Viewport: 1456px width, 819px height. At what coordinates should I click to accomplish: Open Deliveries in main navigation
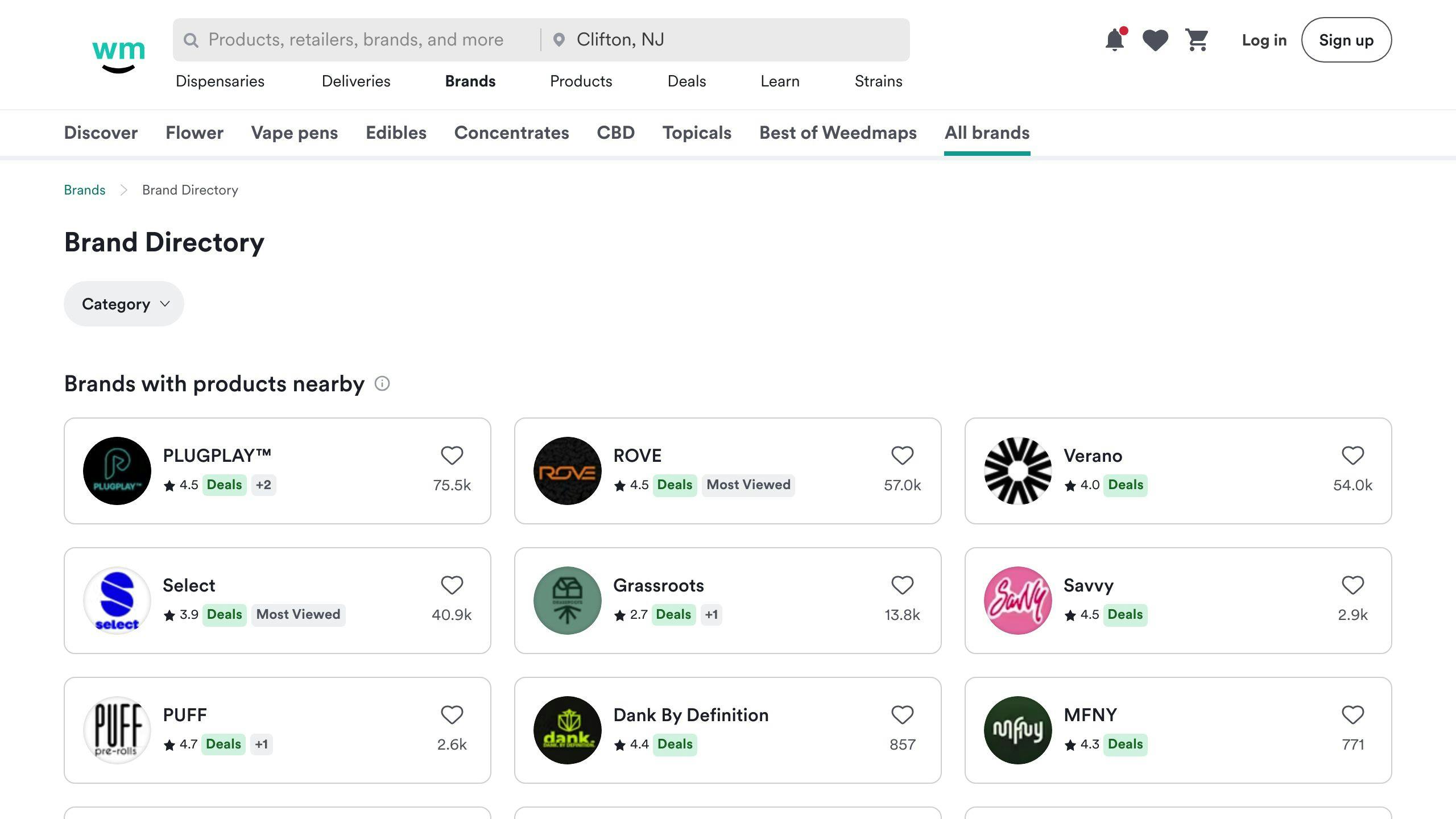[356, 81]
